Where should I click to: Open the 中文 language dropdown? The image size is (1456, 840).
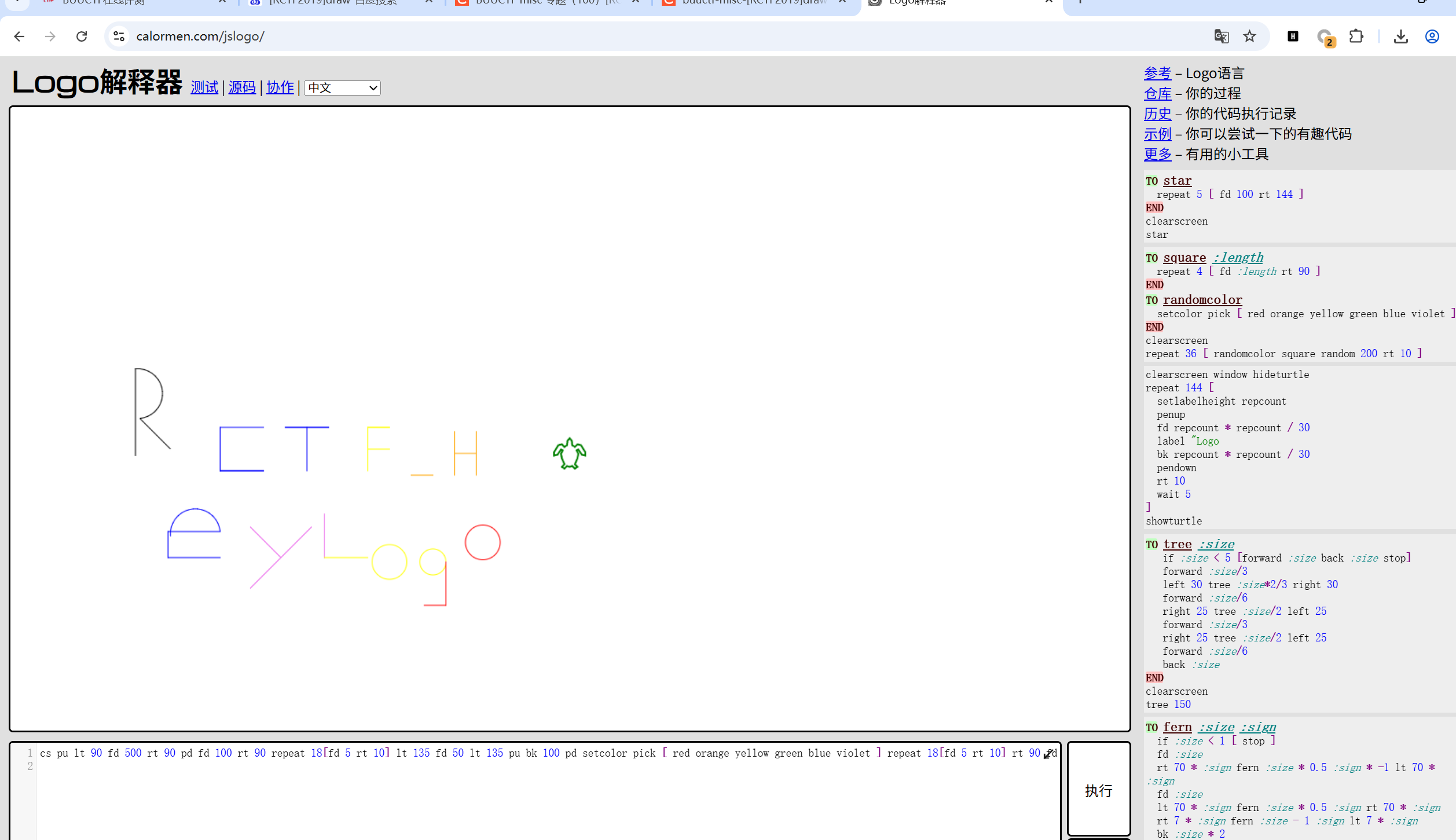pyautogui.click(x=342, y=88)
